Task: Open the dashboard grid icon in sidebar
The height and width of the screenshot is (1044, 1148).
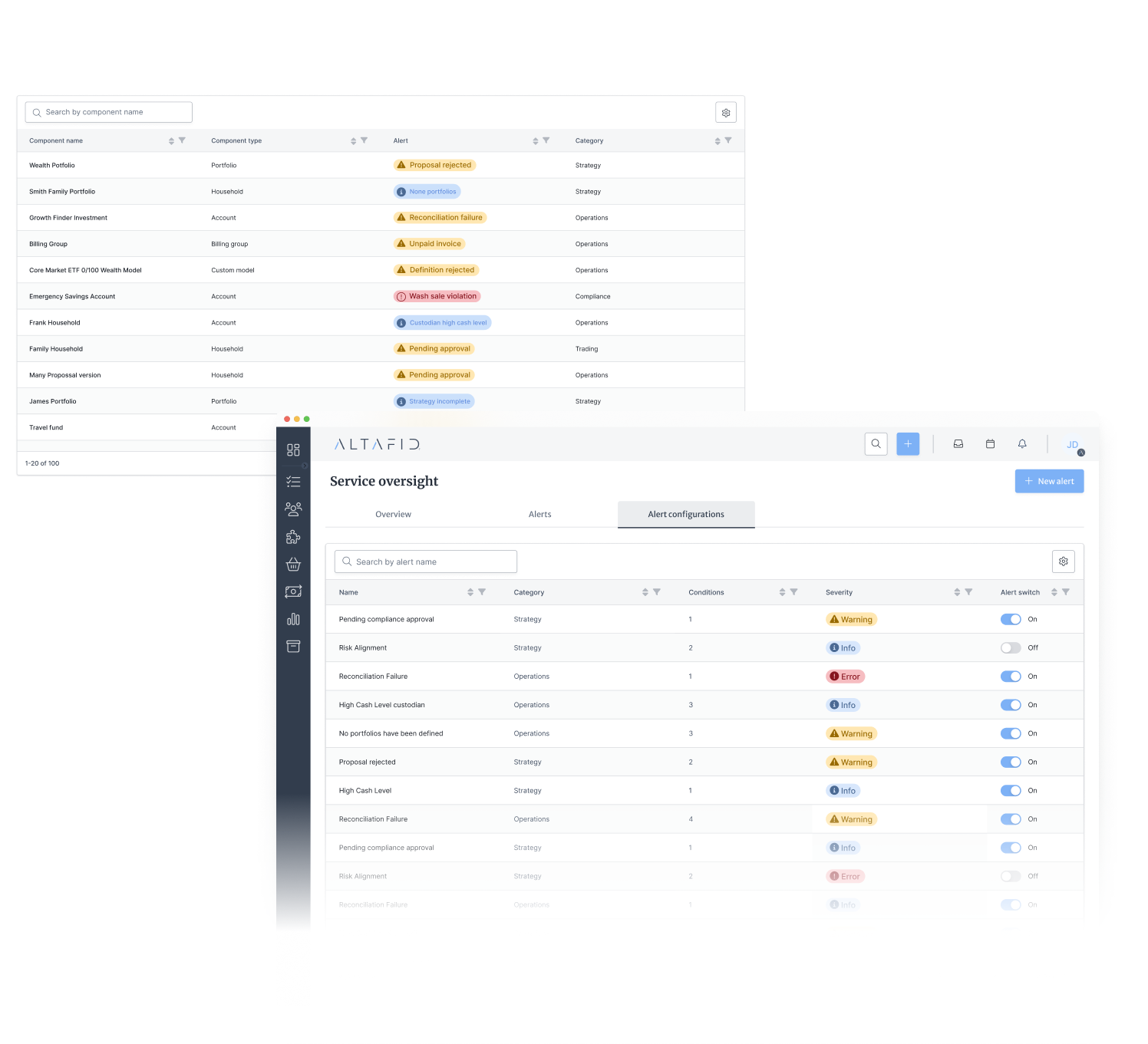Action: coord(293,450)
